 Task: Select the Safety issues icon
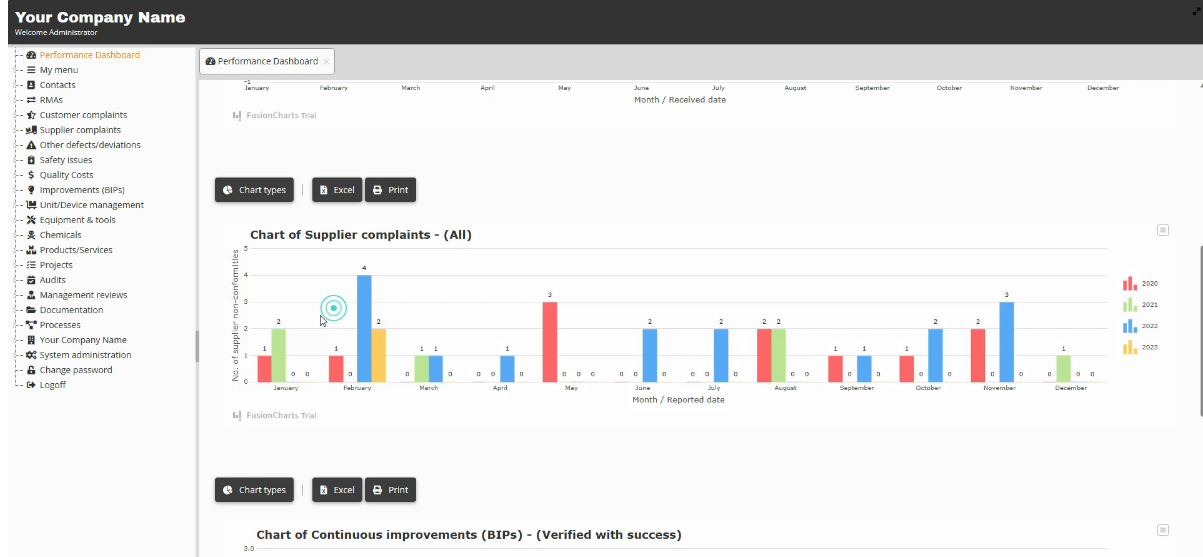pyautogui.click(x=31, y=160)
